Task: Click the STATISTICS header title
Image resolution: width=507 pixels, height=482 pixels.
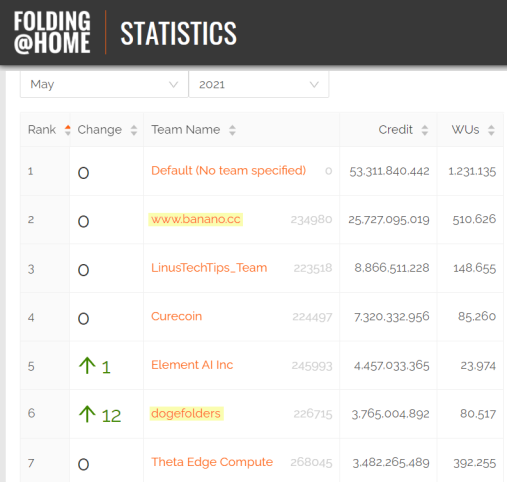Action: [178, 33]
